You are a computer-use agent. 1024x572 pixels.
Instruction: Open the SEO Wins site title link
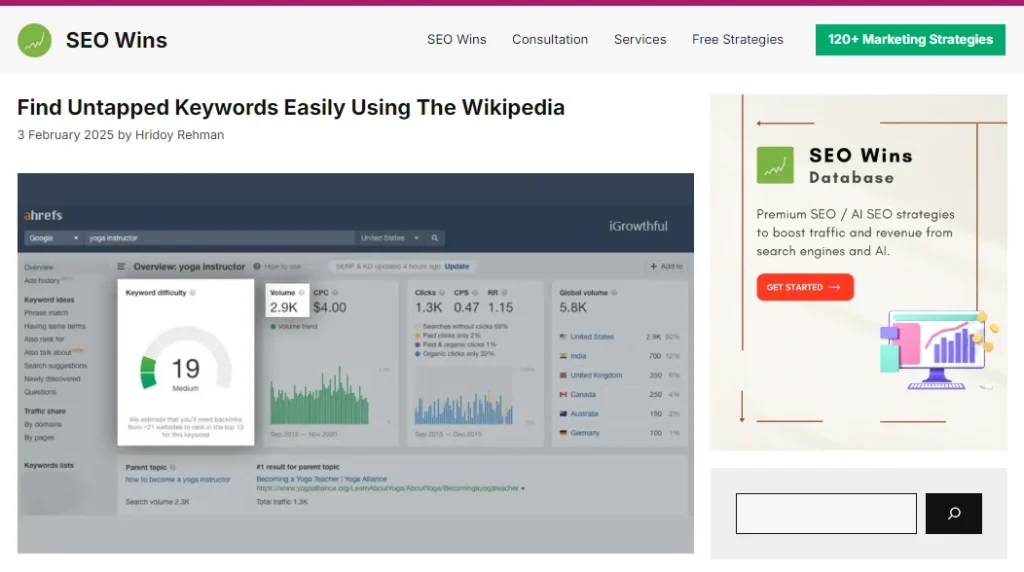coord(116,40)
